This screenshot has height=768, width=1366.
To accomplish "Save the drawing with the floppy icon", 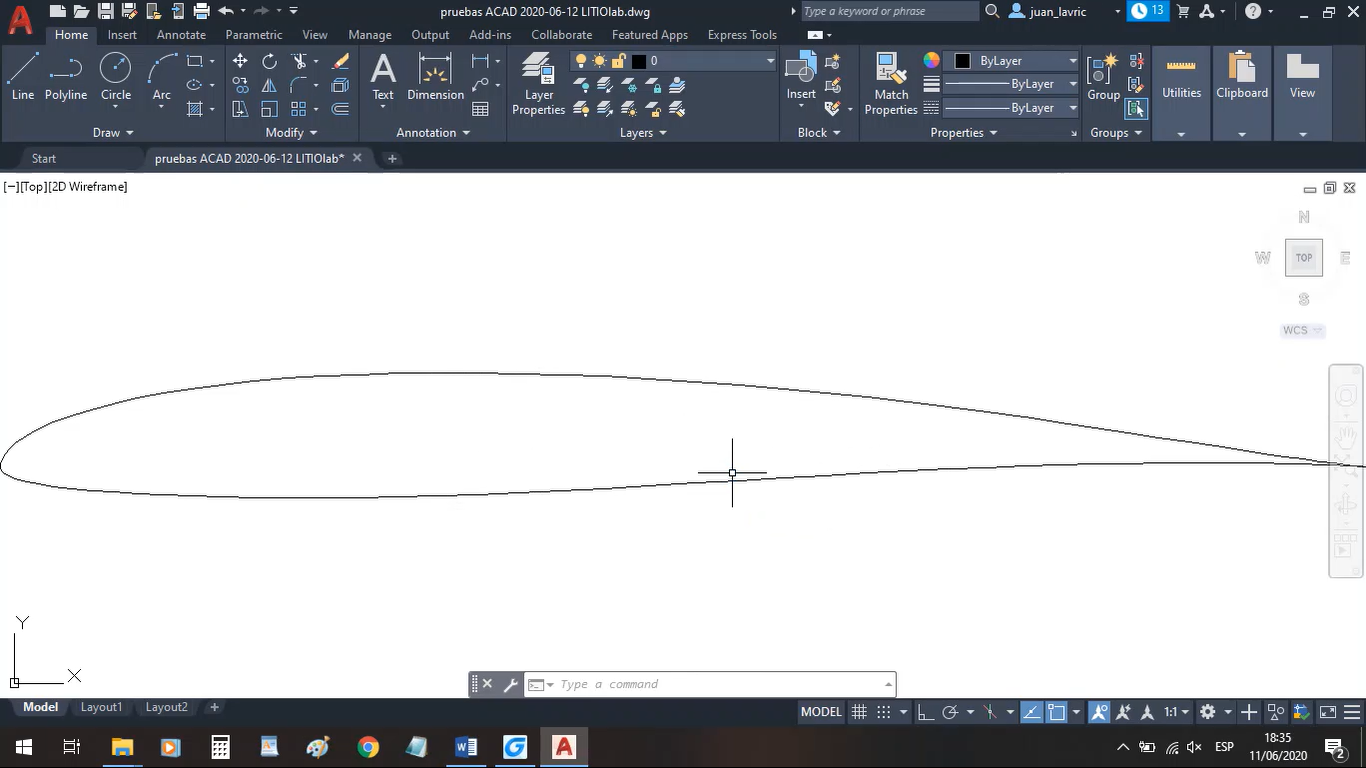I will coord(105,11).
